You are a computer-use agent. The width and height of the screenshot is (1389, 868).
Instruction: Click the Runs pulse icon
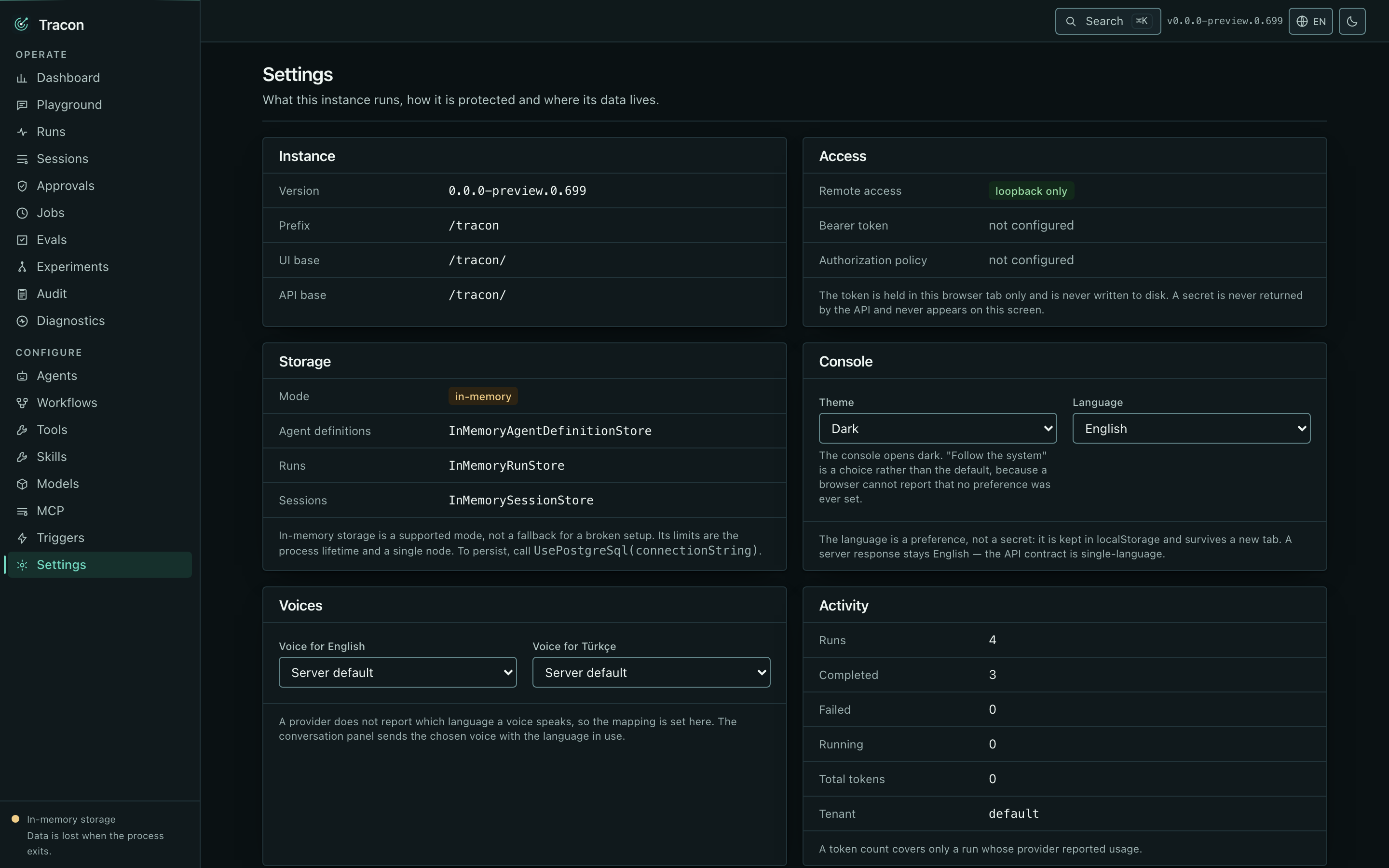[22, 132]
